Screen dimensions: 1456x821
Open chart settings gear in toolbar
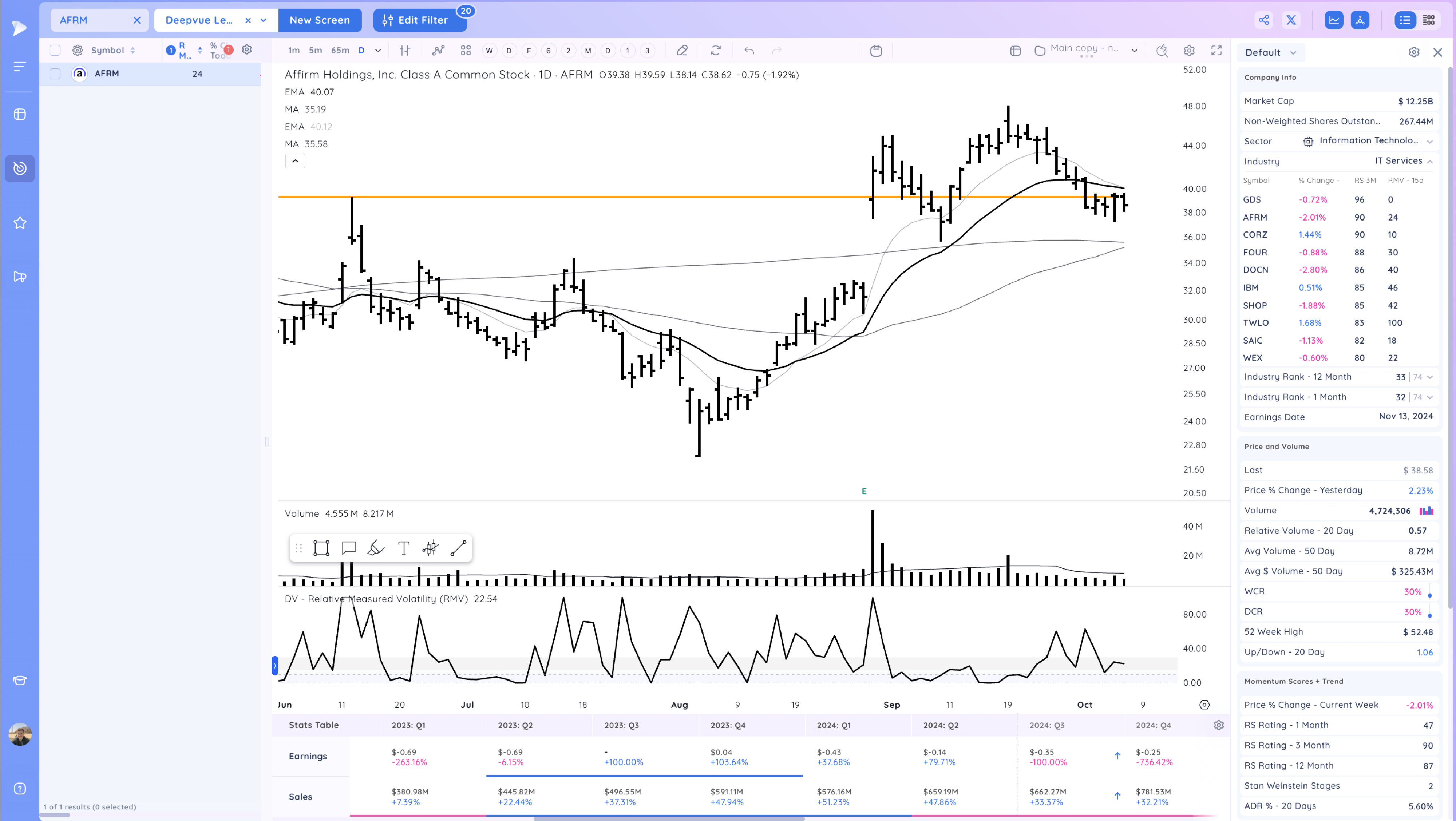click(1189, 51)
